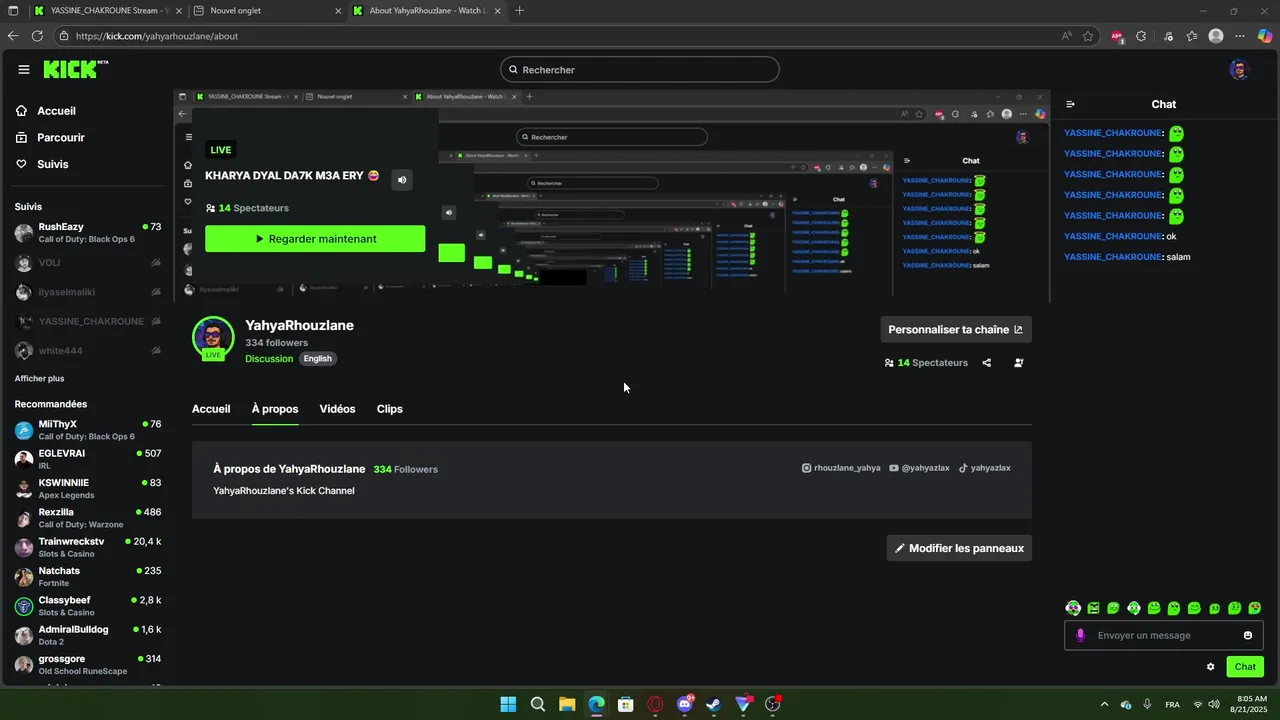Viewport: 1280px width, 720px height.
Task: Go back with the browser back arrow
Action: click(x=13, y=36)
